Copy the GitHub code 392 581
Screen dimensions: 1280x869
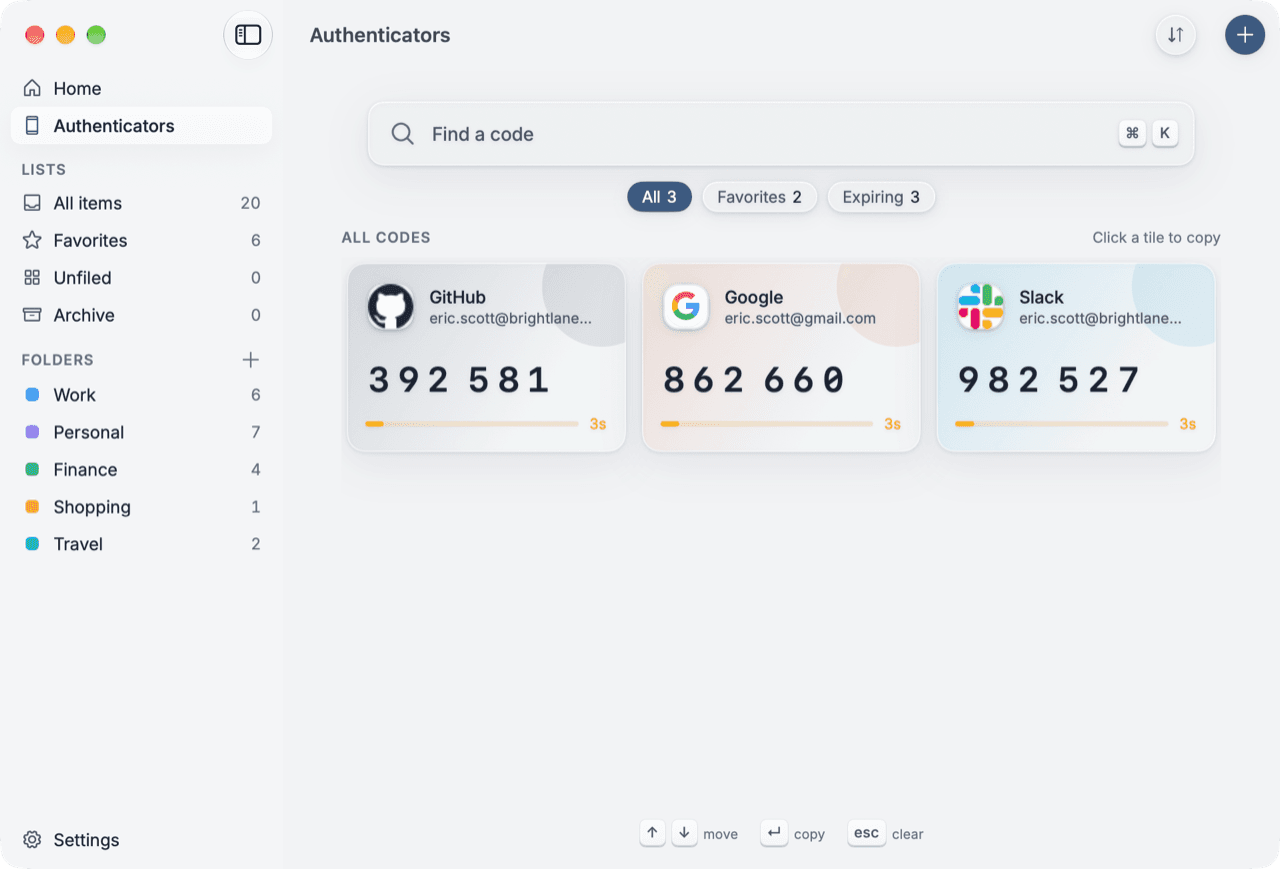click(460, 380)
